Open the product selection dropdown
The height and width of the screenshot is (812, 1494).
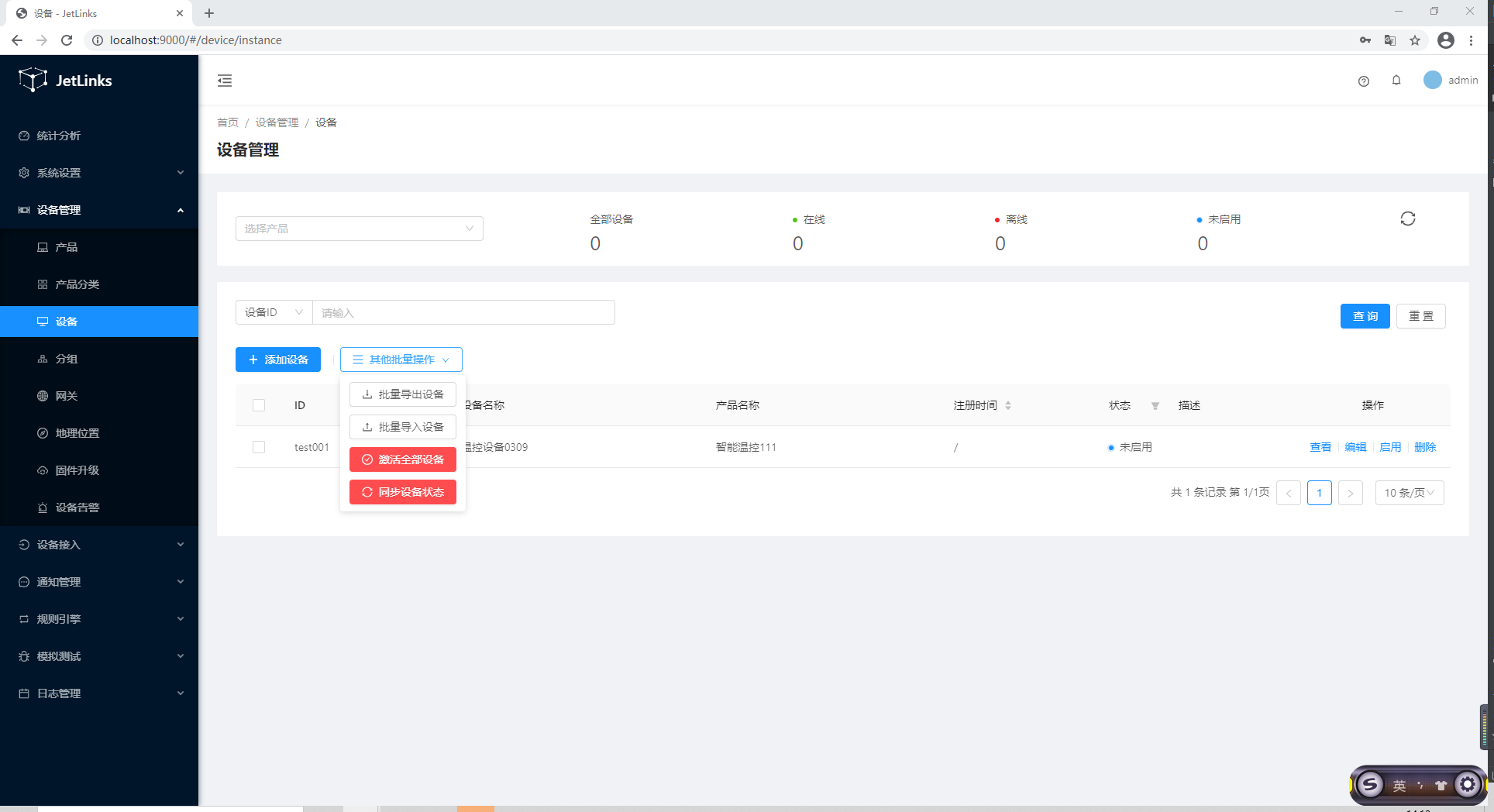359,229
